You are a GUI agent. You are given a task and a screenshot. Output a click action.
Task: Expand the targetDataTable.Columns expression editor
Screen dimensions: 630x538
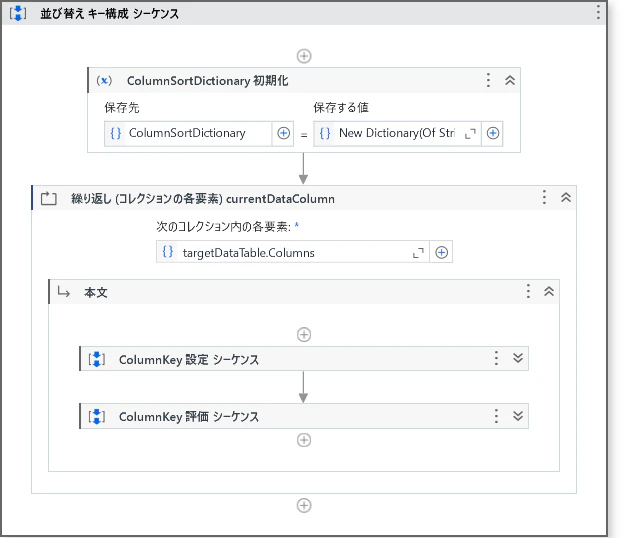coord(418,253)
